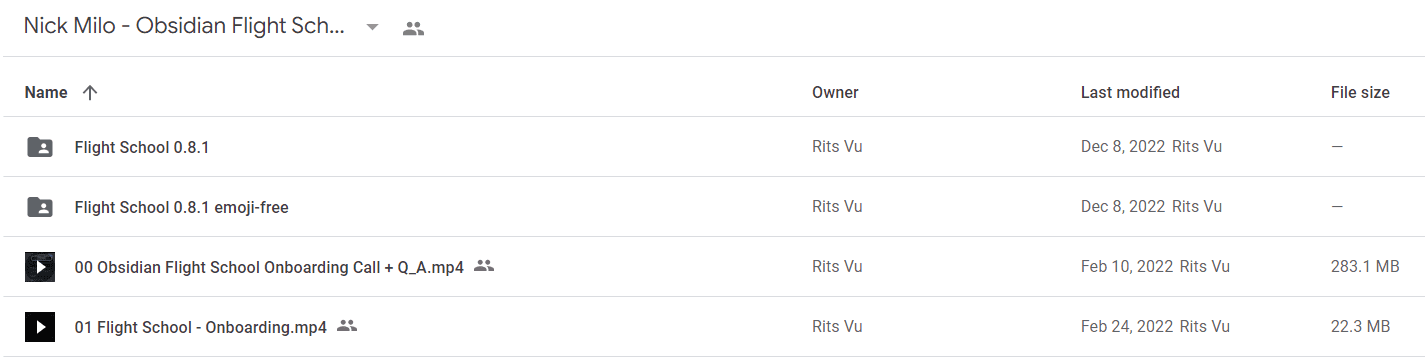Open 00 Obsidian Flight School Onboarding Call file
The height and width of the screenshot is (364, 1425).
269,267
